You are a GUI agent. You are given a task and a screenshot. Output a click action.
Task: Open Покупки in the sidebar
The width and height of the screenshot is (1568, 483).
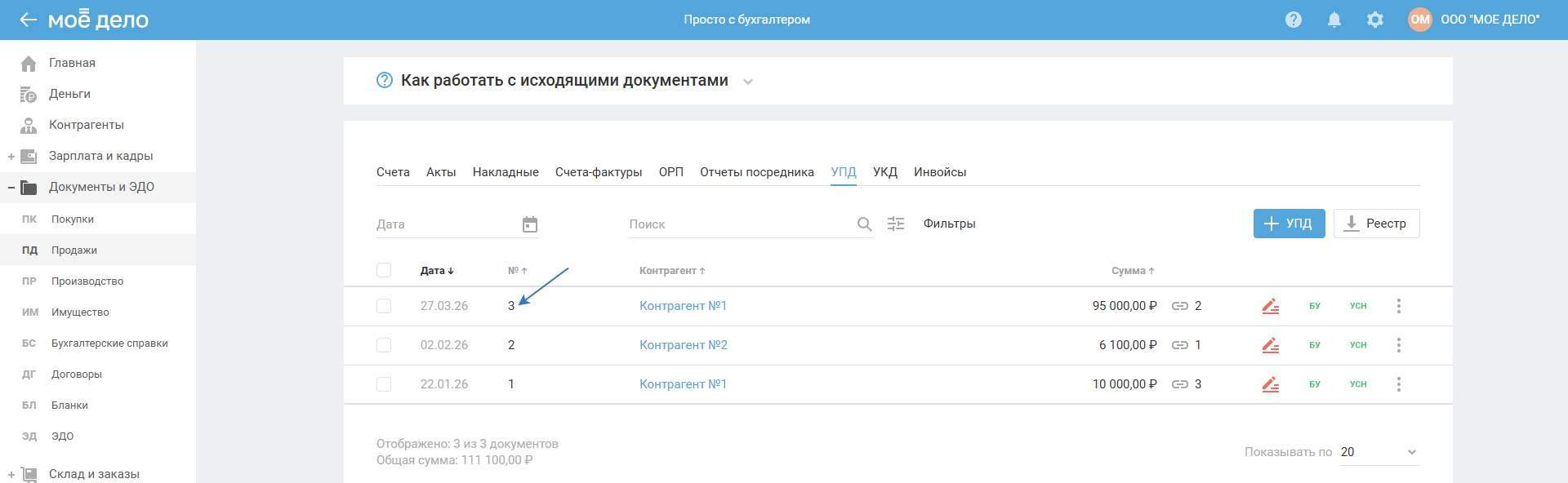(x=73, y=219)
